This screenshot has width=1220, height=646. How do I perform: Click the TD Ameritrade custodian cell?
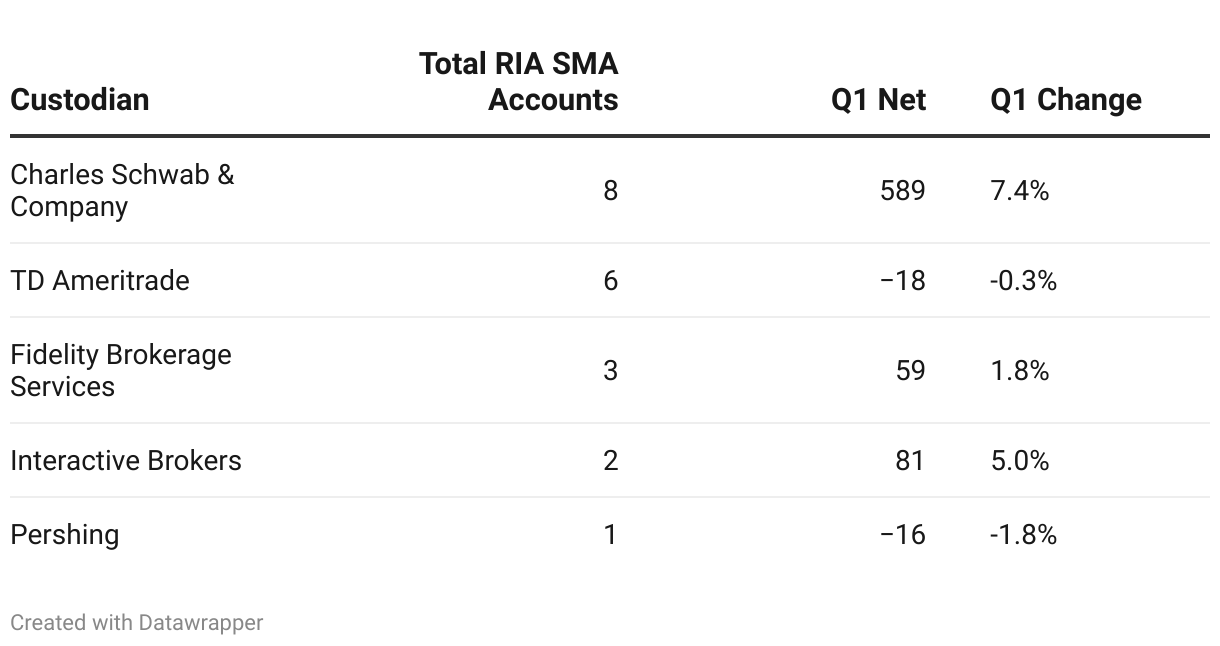point(100,280)
